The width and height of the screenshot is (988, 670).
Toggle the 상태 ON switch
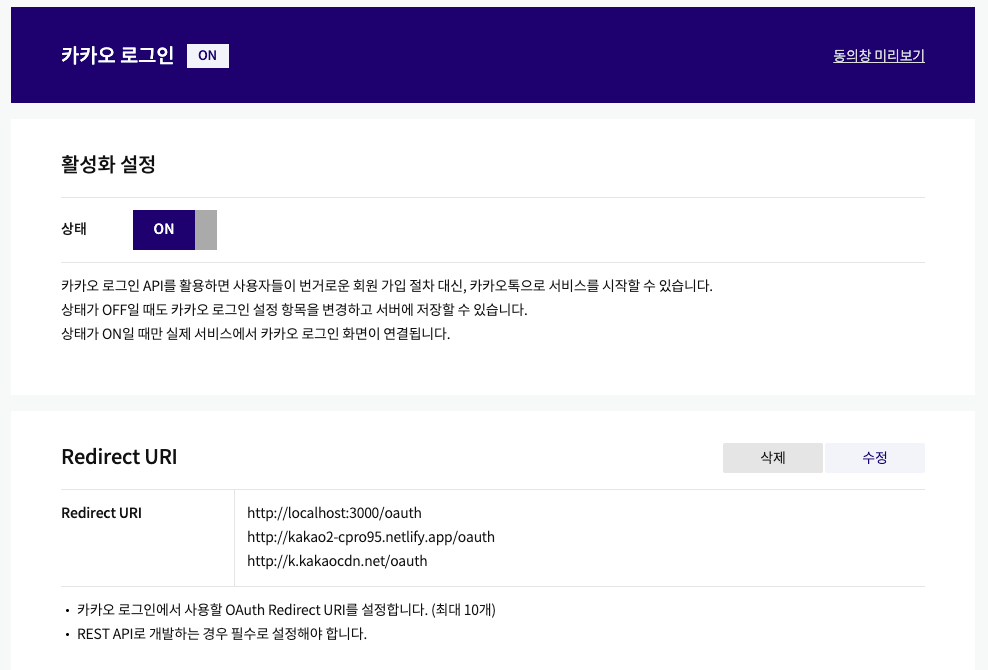pos(175,229)
